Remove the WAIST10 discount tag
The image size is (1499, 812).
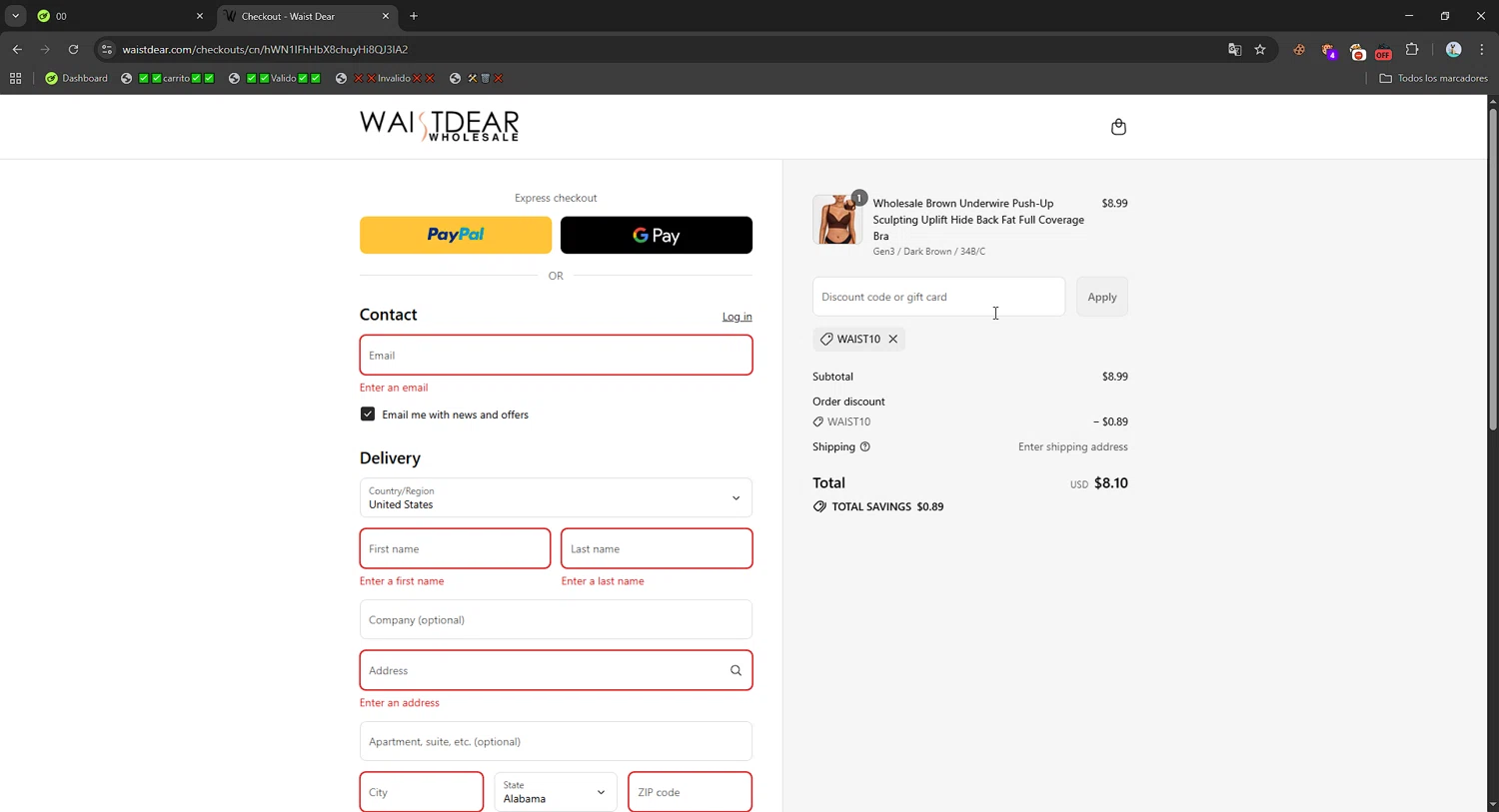893,340
